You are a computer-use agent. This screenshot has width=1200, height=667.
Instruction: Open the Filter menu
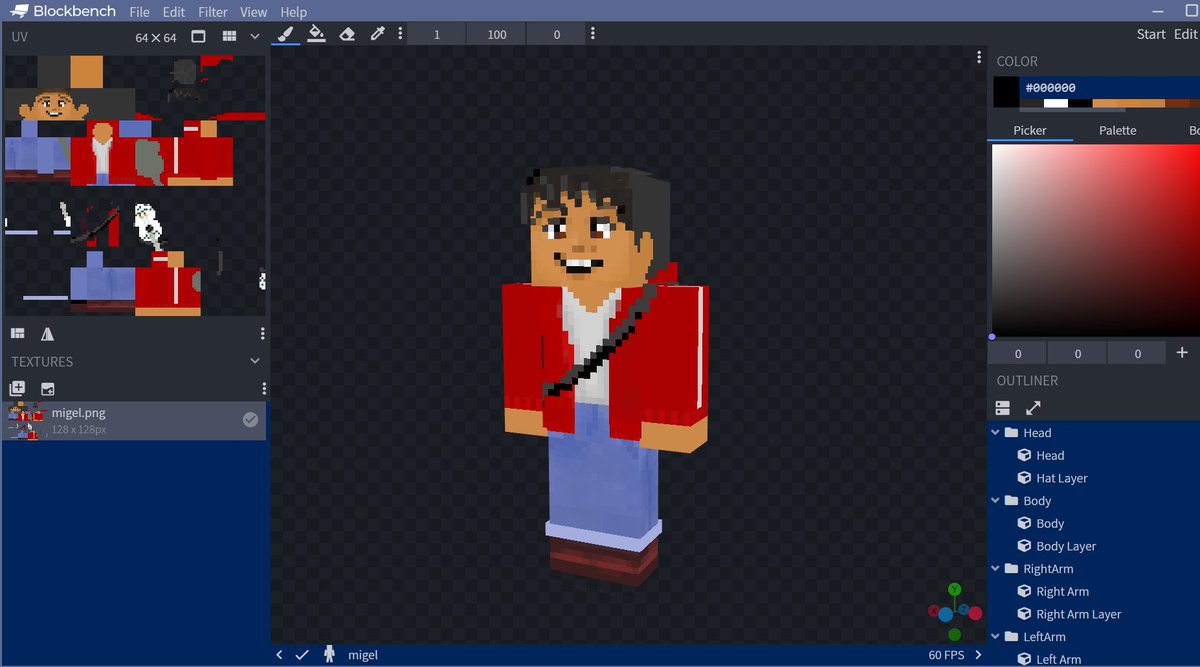coord(213,12)
